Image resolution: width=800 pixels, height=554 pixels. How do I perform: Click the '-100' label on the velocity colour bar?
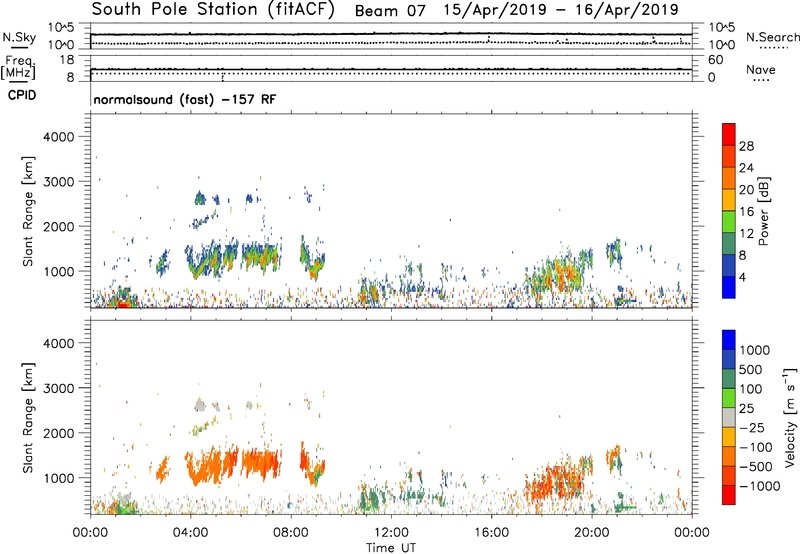[755, 447]
